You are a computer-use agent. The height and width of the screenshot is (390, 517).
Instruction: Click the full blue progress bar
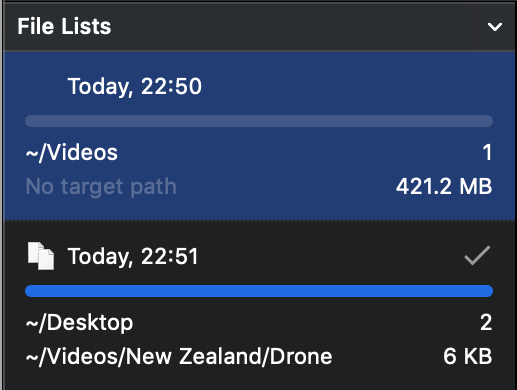coord(259,291)
